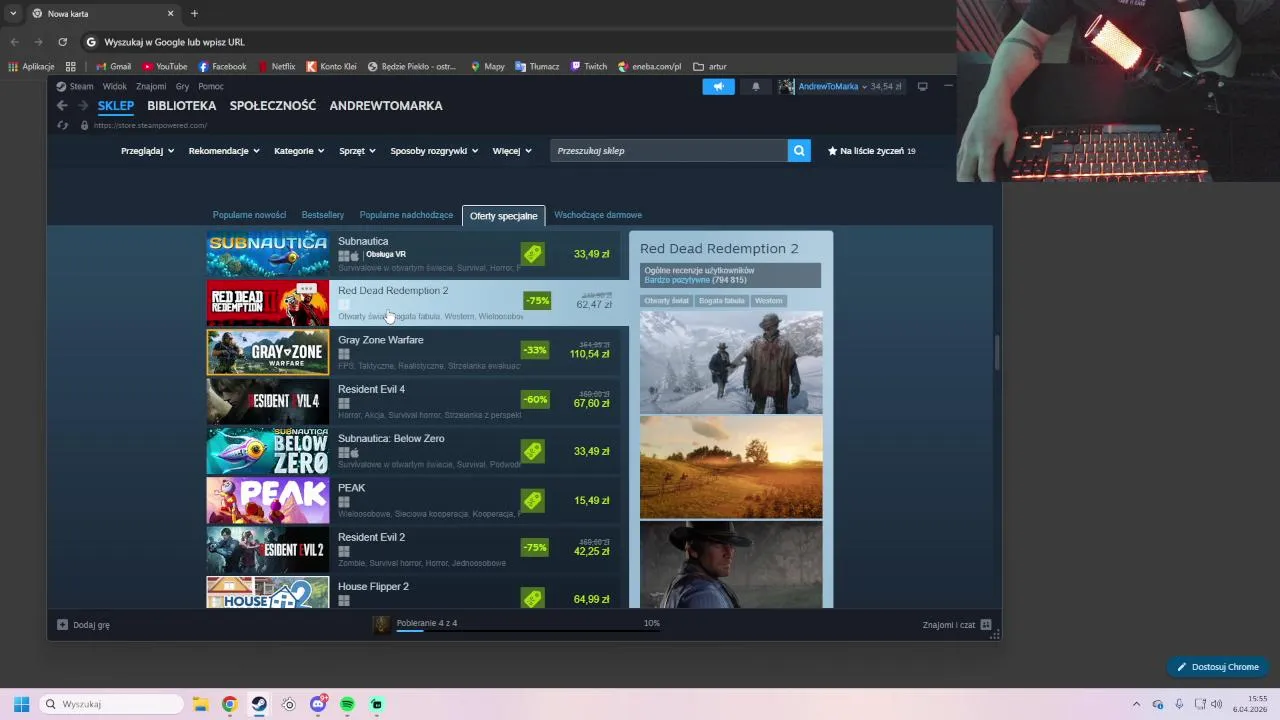Go to BIBLIOTEKA section
Viewport: 1280px width, 720px height.
(x=181, y=106)
